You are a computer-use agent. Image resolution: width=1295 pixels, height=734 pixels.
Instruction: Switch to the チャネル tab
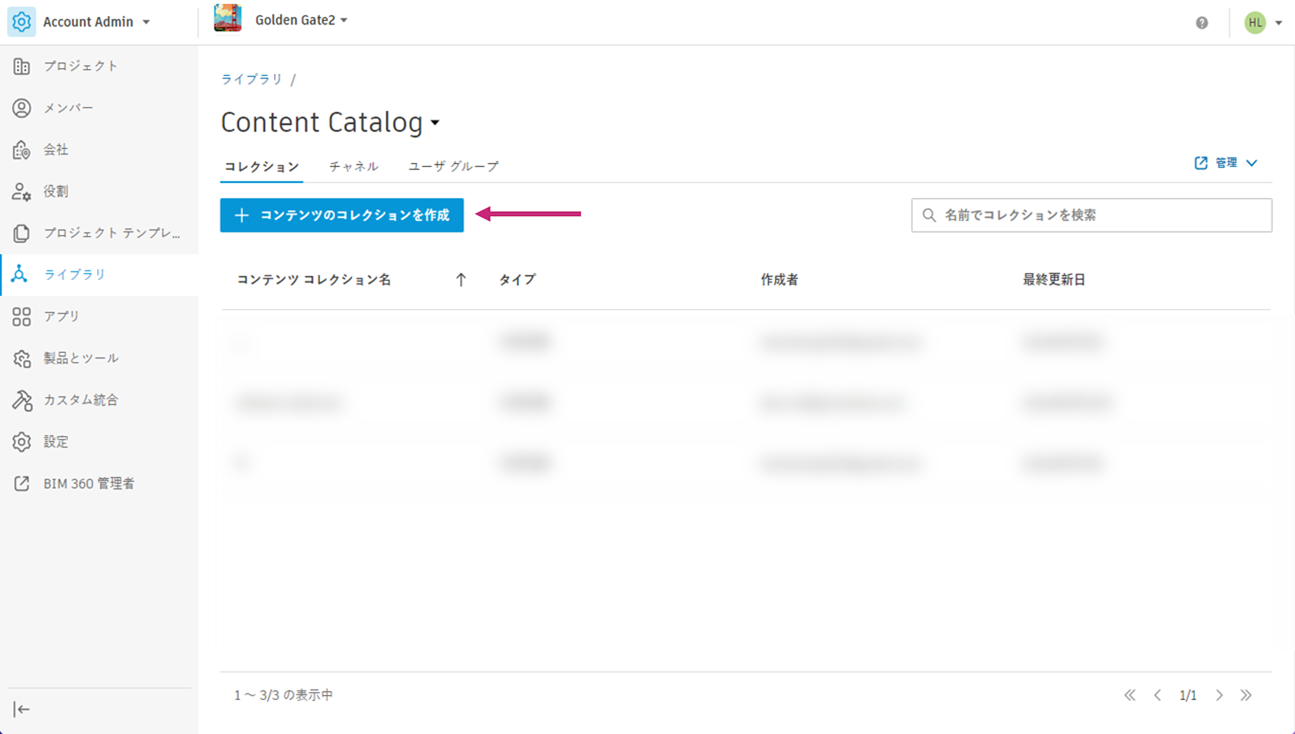click(x=353, y=167)
